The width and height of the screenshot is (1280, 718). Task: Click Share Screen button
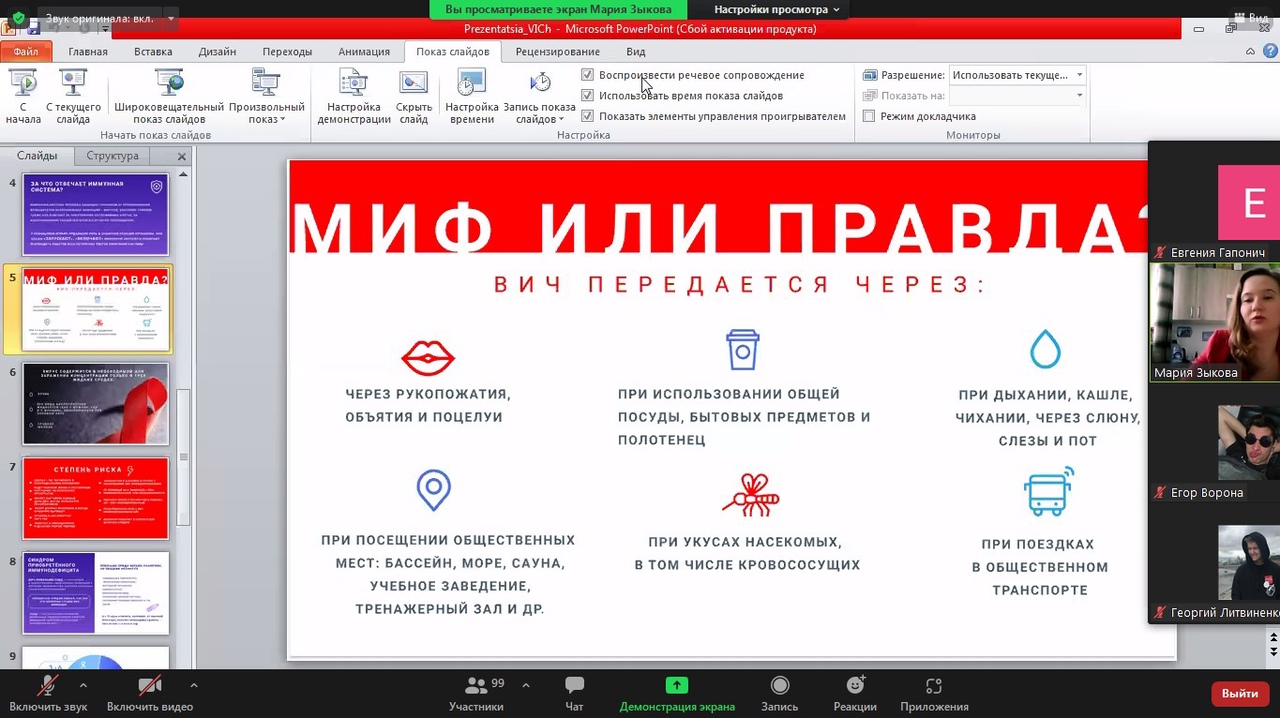[677, 693]
